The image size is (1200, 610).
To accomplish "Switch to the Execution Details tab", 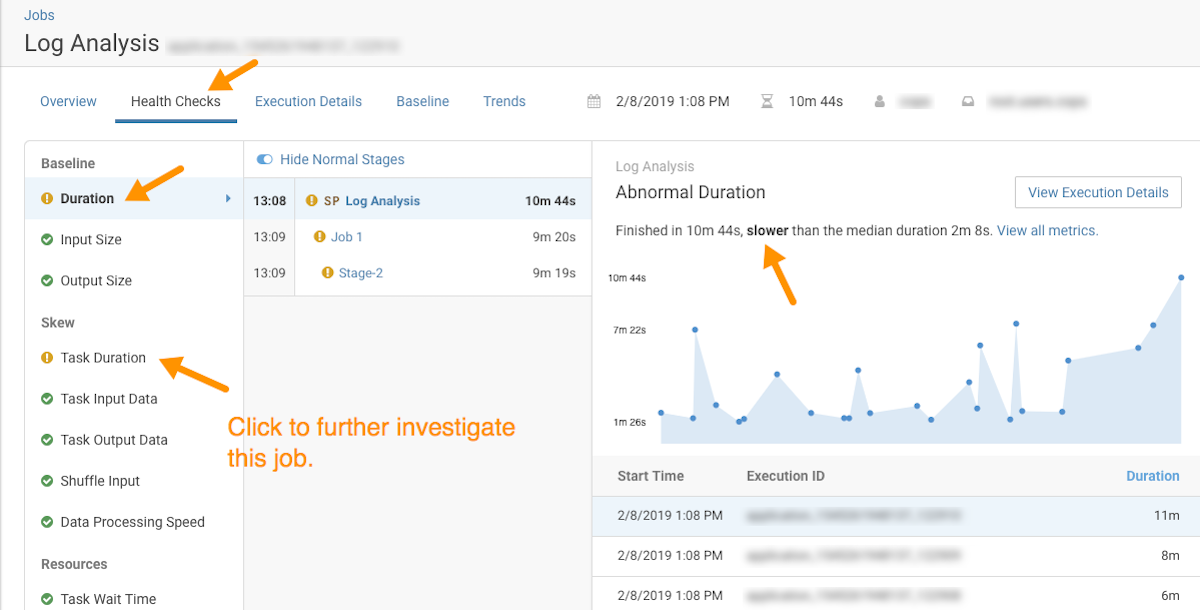I will [308, 101].
